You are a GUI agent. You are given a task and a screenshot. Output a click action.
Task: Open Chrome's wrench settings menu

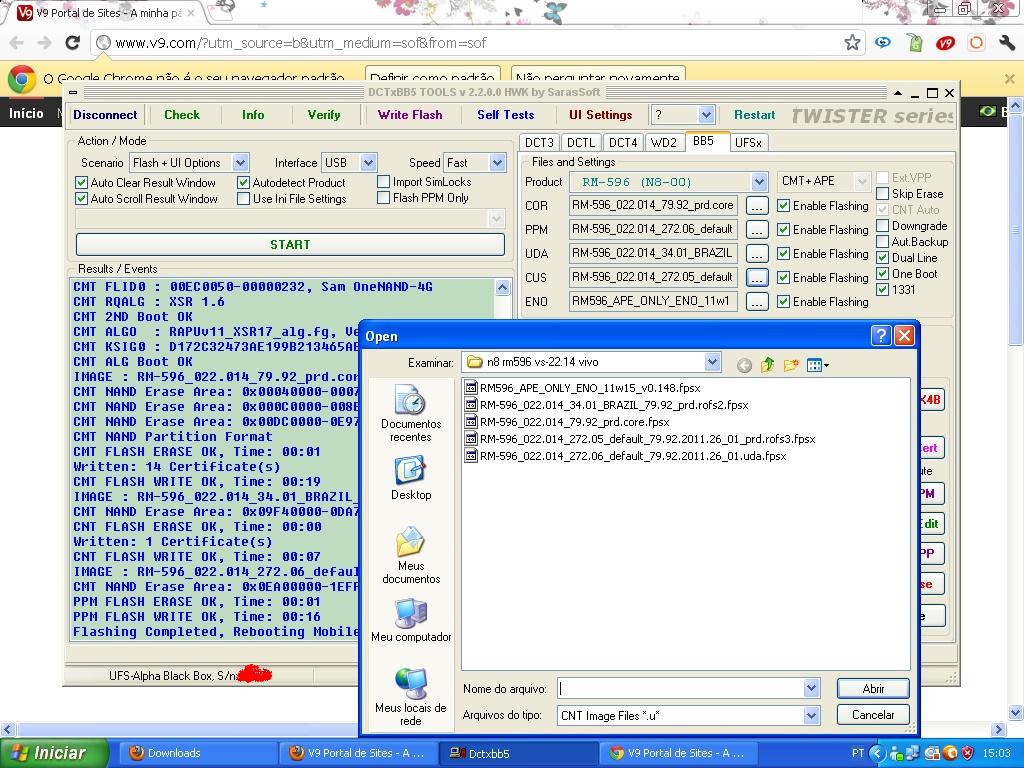[1006, 43]
